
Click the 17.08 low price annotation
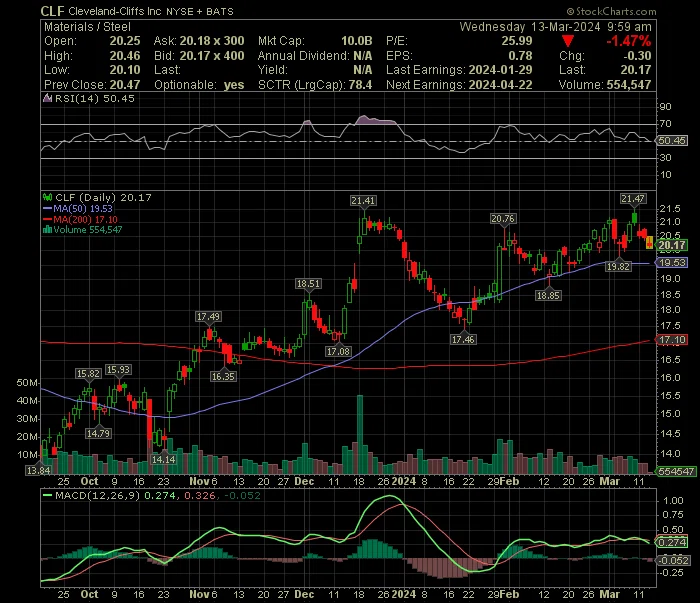click(338, 352)
